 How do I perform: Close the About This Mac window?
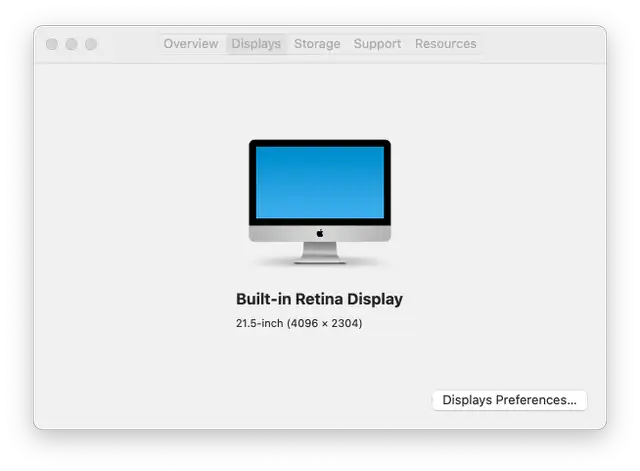[52, 44]
